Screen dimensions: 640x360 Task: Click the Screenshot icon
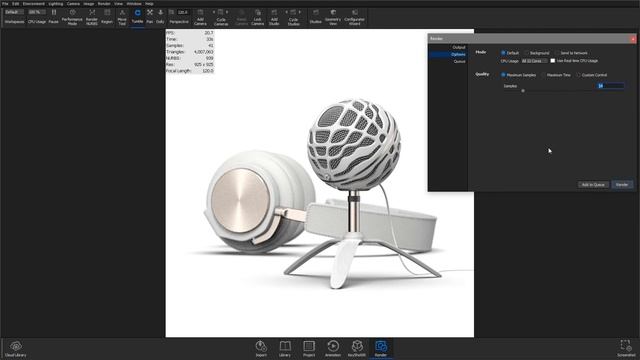626,346
